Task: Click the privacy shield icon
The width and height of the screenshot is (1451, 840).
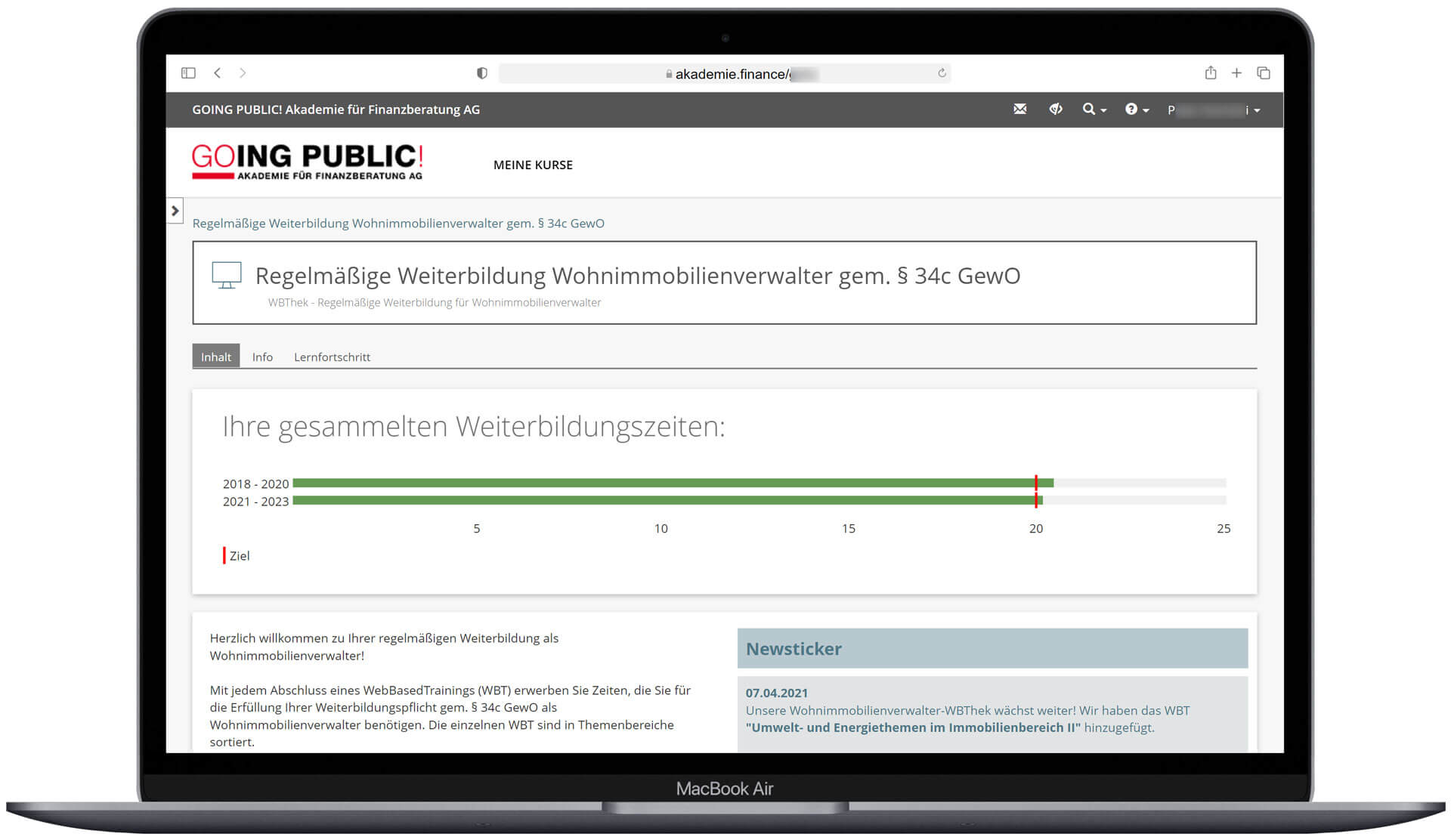Action: click(482, 73)
